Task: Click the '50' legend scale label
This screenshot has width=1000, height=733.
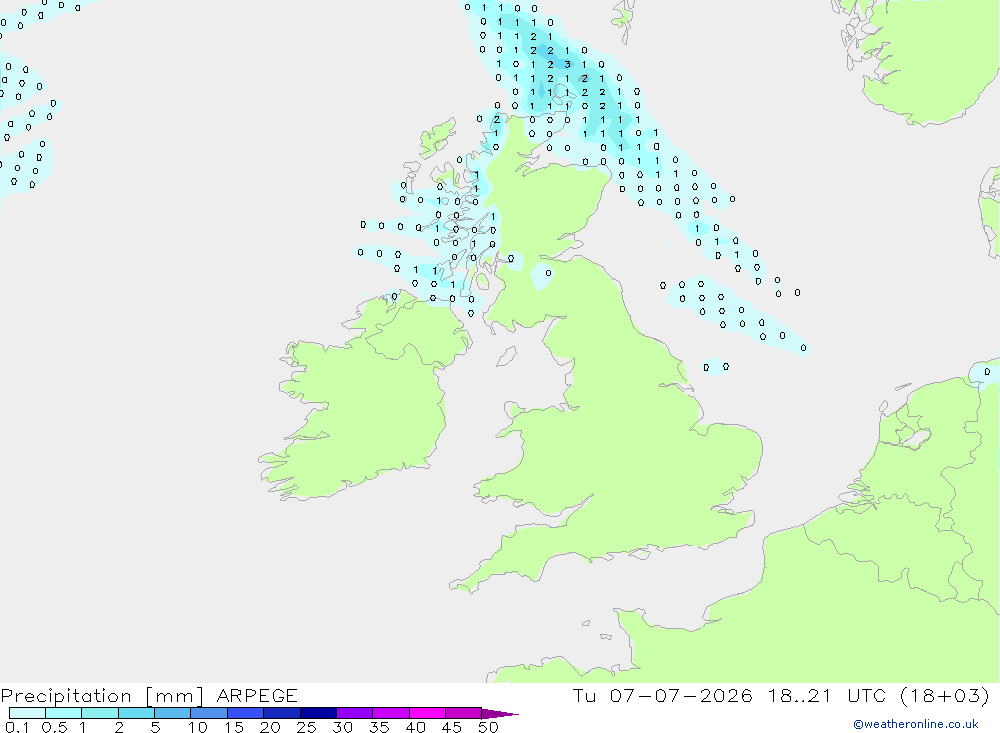Action: [488, 727]
